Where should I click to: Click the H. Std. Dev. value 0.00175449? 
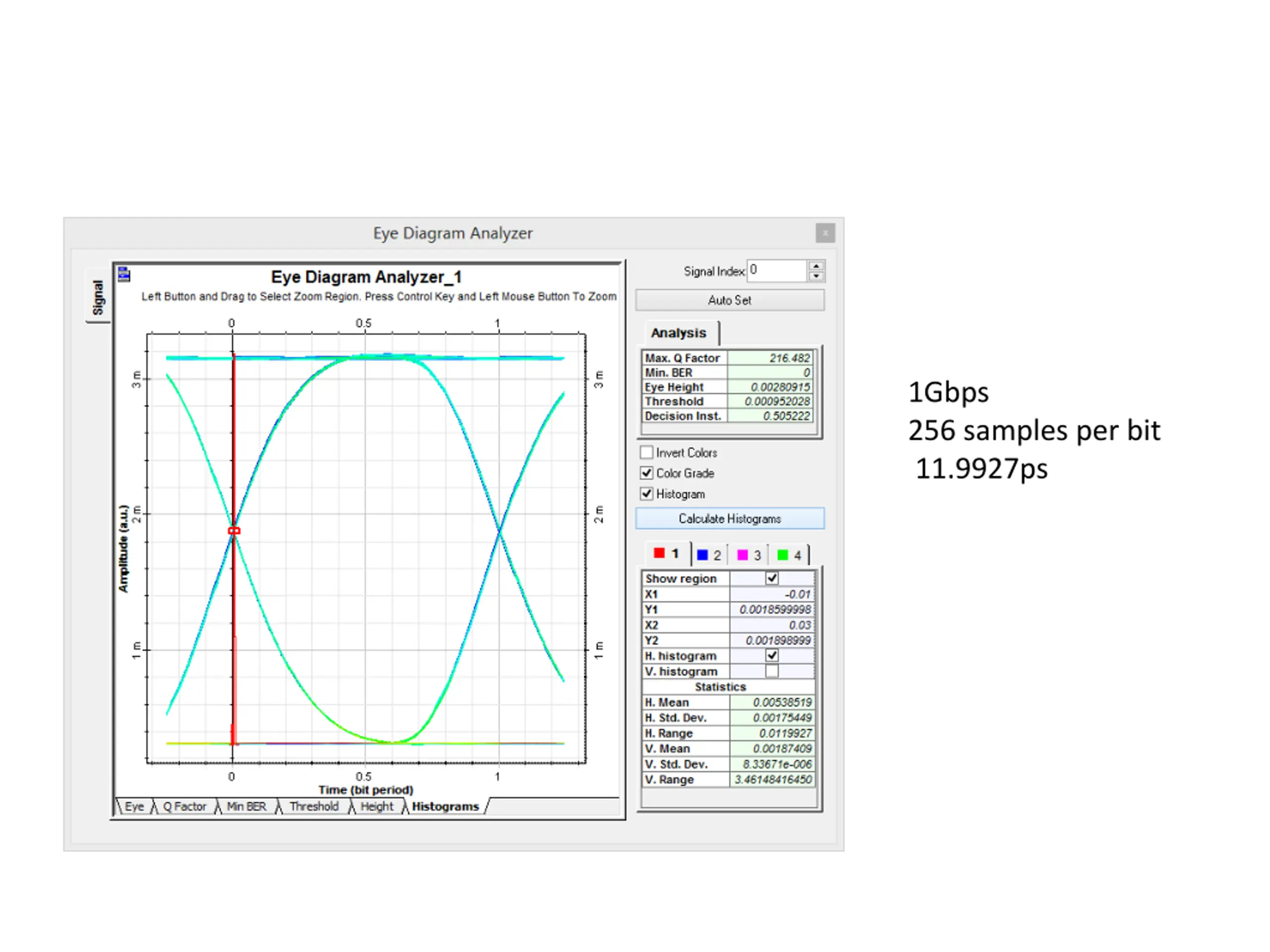click(771, 718)
